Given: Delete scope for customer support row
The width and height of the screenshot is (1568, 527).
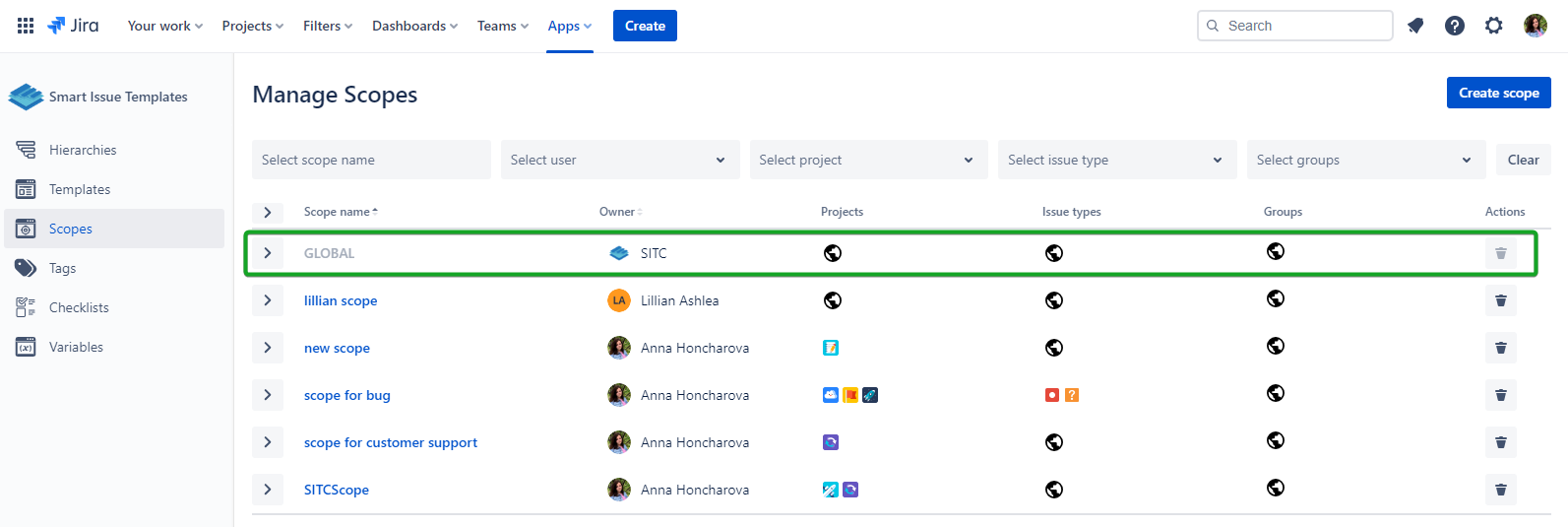Looking at the screenshot, I should click(1500, 442).
